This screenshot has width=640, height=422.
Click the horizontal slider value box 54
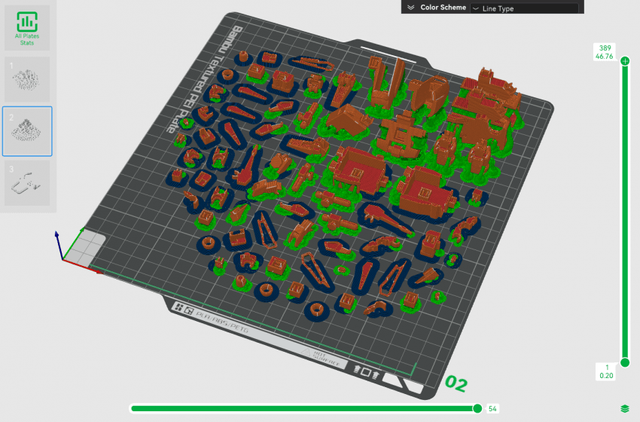[493, 408]
